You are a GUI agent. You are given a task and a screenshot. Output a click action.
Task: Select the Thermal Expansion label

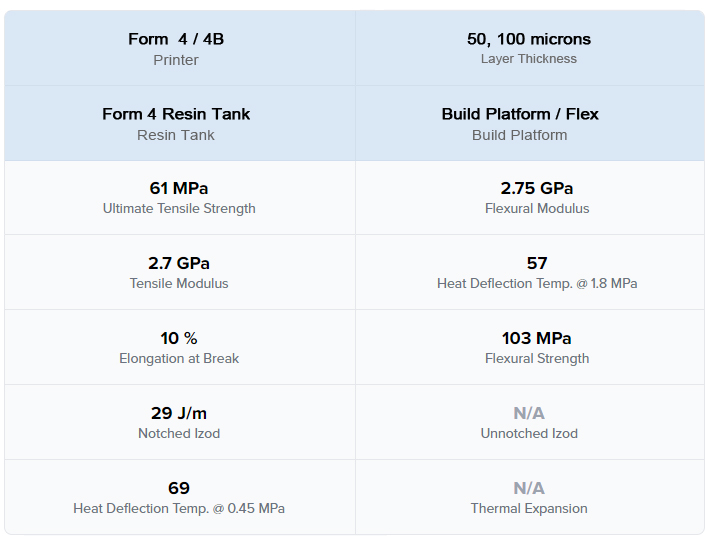coord(529,509)
